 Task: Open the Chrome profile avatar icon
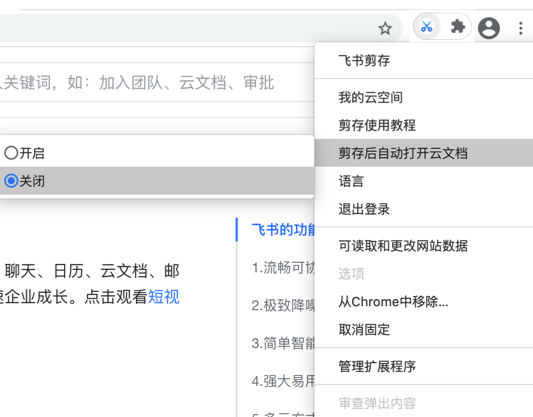pyautogui.click(x=489, y=28)
